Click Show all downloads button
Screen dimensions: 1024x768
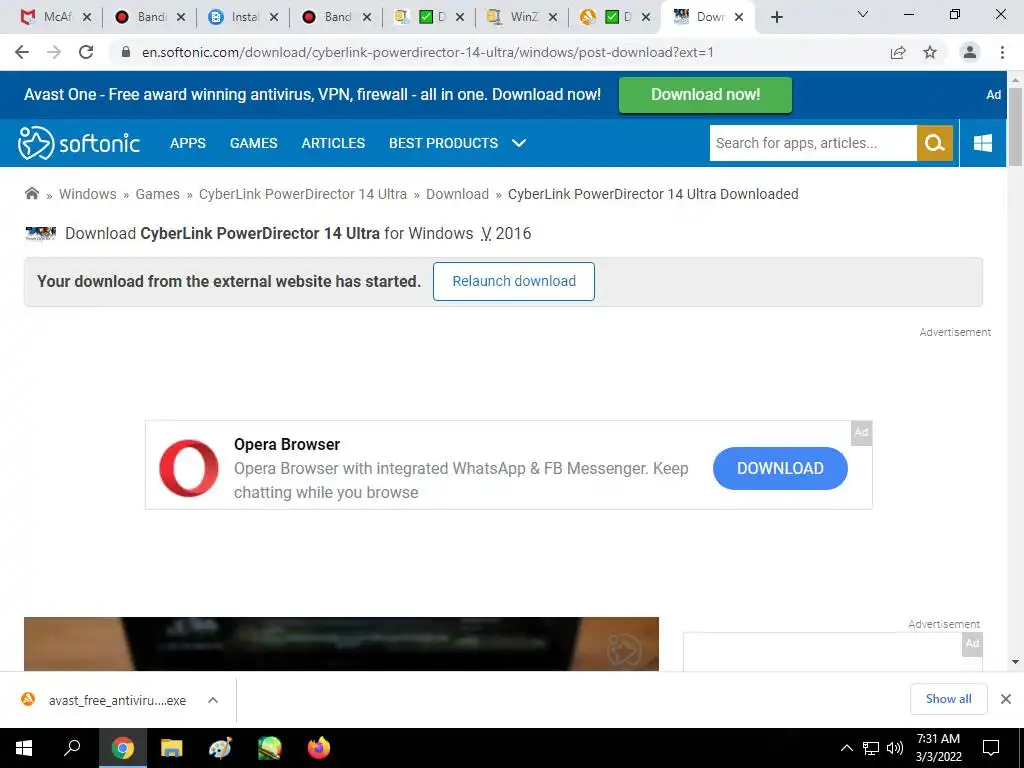[948, 699]
